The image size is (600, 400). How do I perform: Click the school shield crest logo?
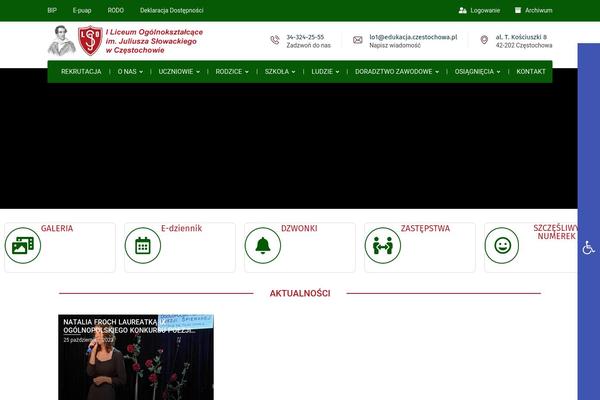click(x=90, y=41)
